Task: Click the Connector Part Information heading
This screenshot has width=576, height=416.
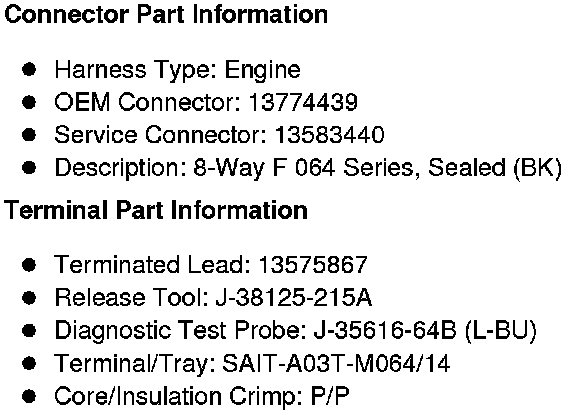Action: click(x=166, y=15)
